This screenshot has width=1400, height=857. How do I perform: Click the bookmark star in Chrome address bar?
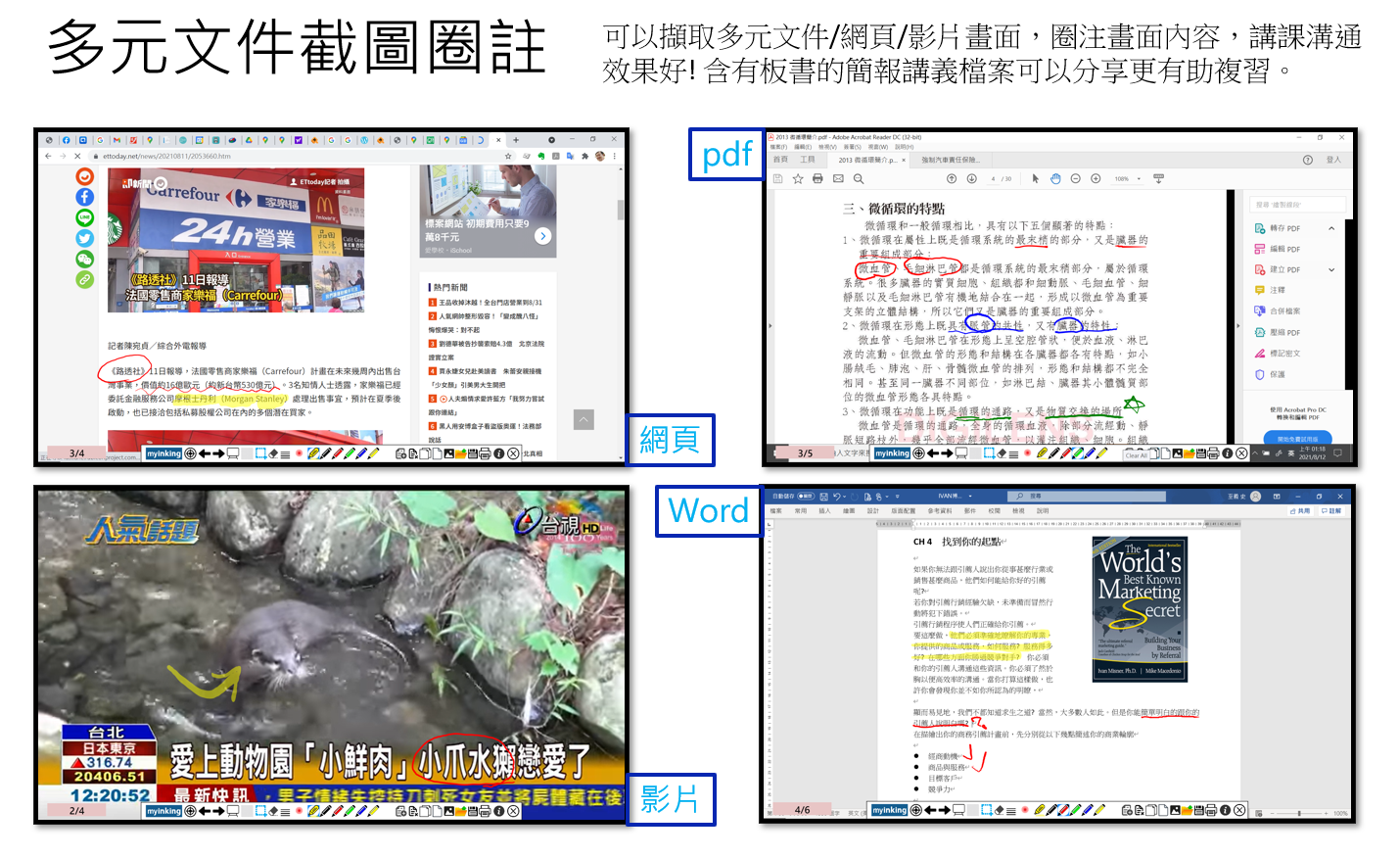tap(508, 156)
